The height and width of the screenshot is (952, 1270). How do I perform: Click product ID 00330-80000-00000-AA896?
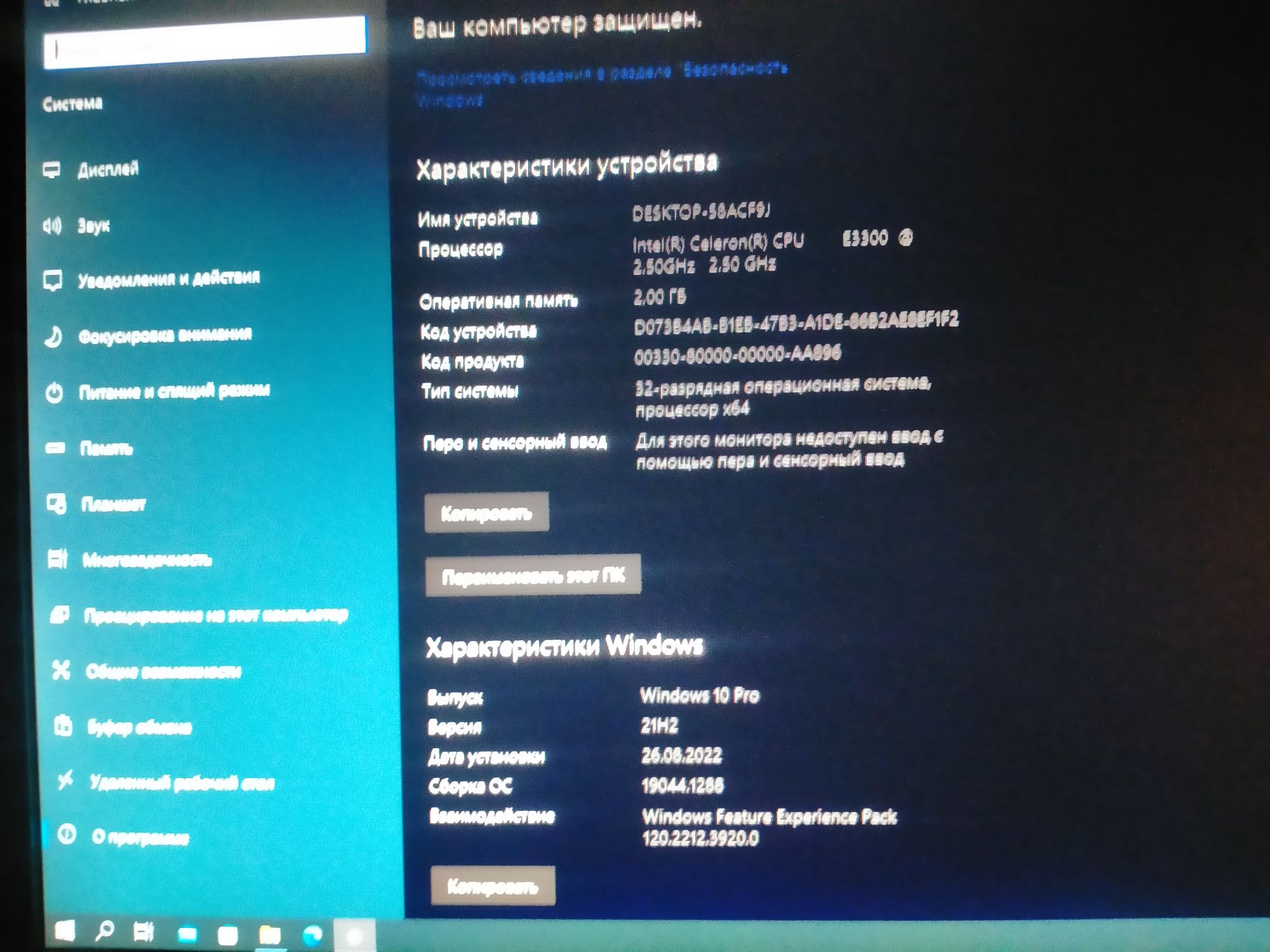738,355
